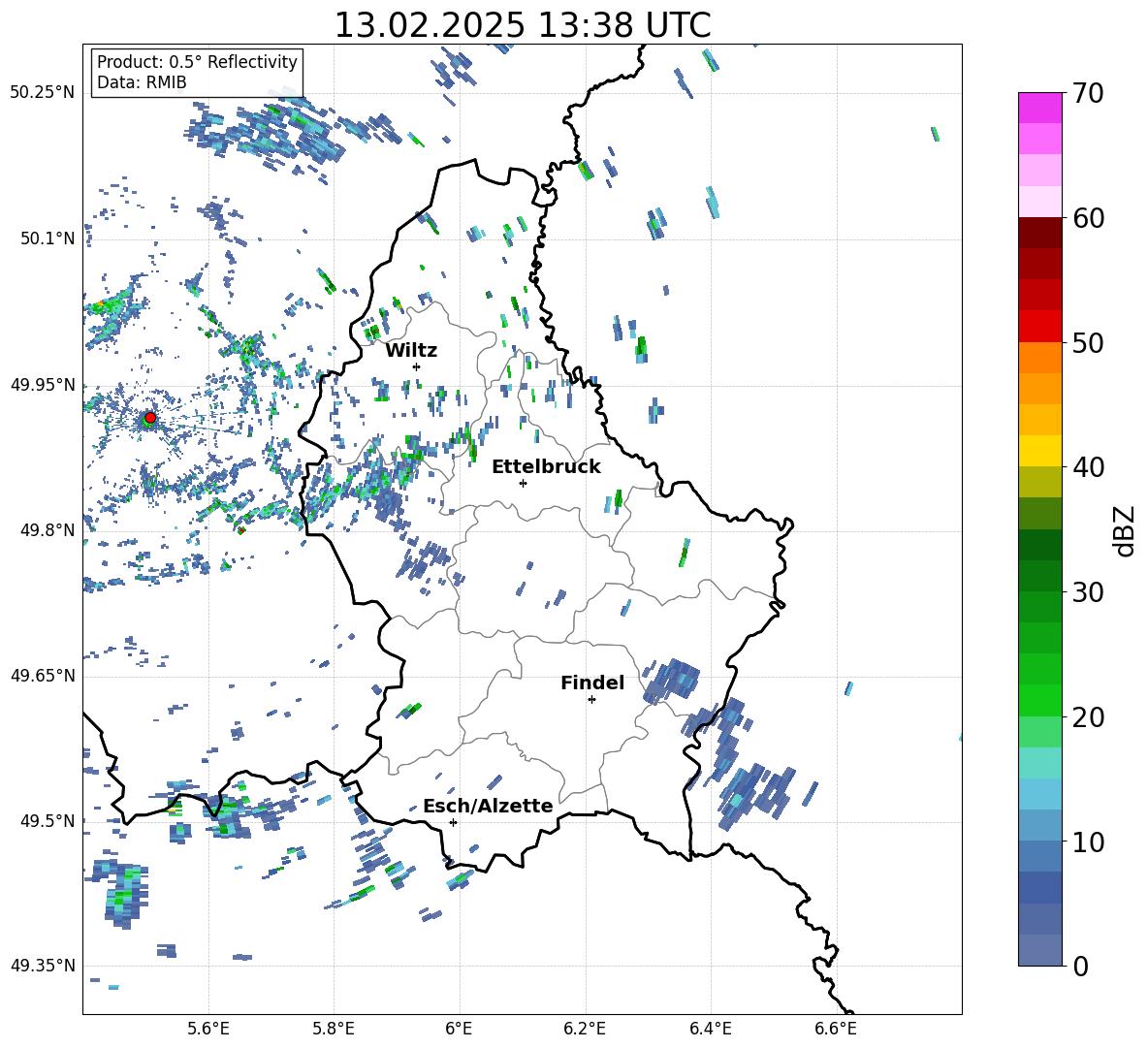Click the colorbar value 20
Viewport: 1148px width, 1048px height.
[x=1088, y=717]
